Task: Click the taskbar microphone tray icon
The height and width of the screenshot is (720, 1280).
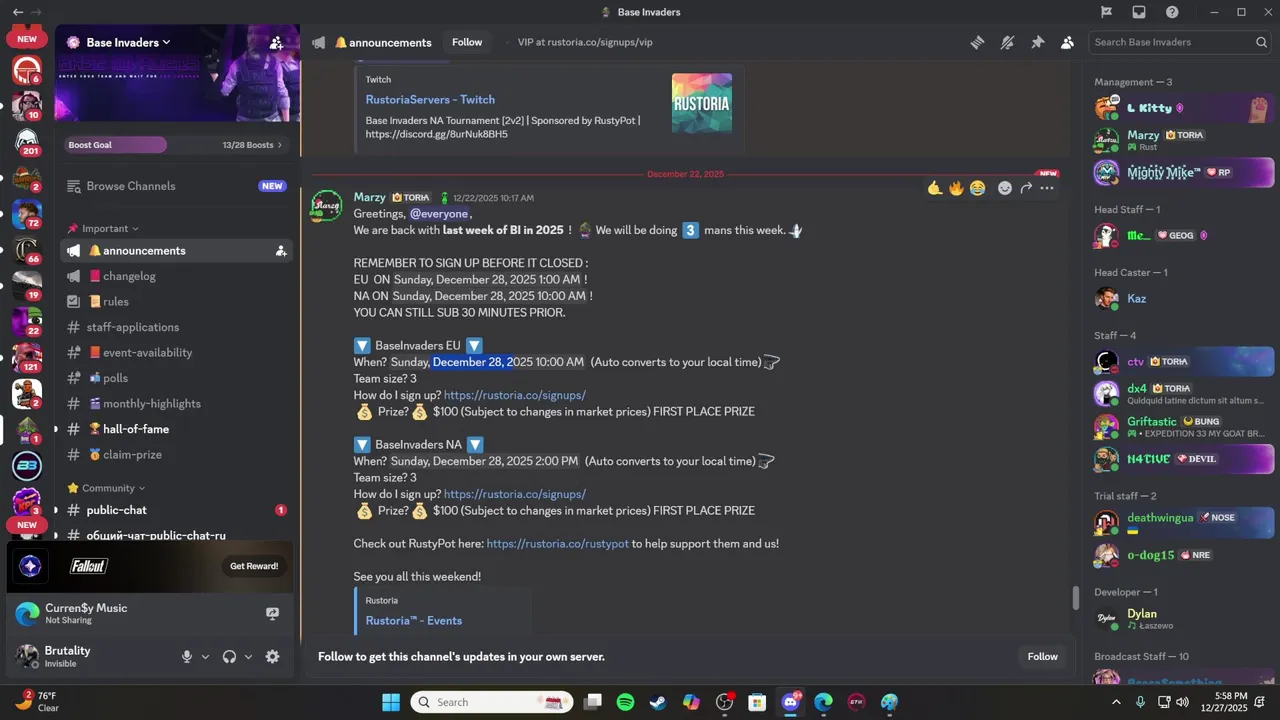Action: [1140, 702]
